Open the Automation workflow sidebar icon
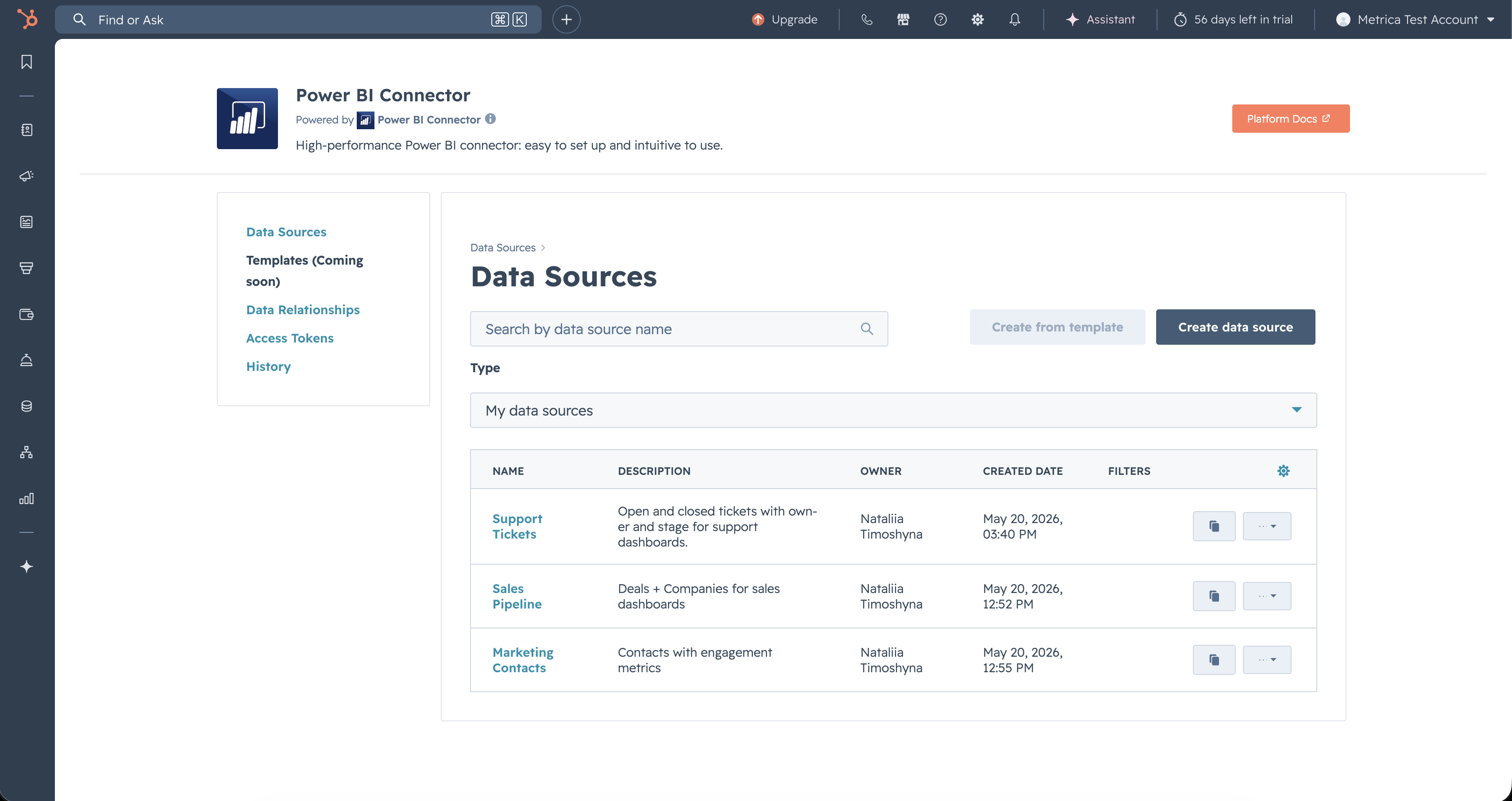The image size is (1512, 801). coord(27,452)
